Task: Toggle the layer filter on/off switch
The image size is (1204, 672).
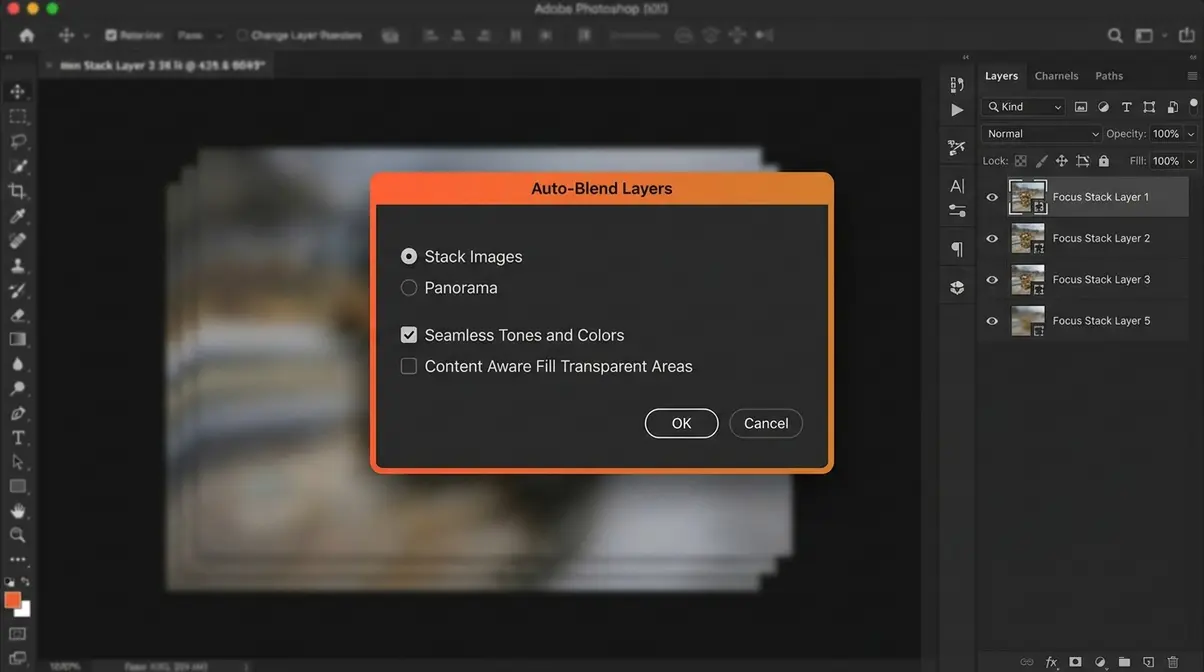Action: (1193, 106)
